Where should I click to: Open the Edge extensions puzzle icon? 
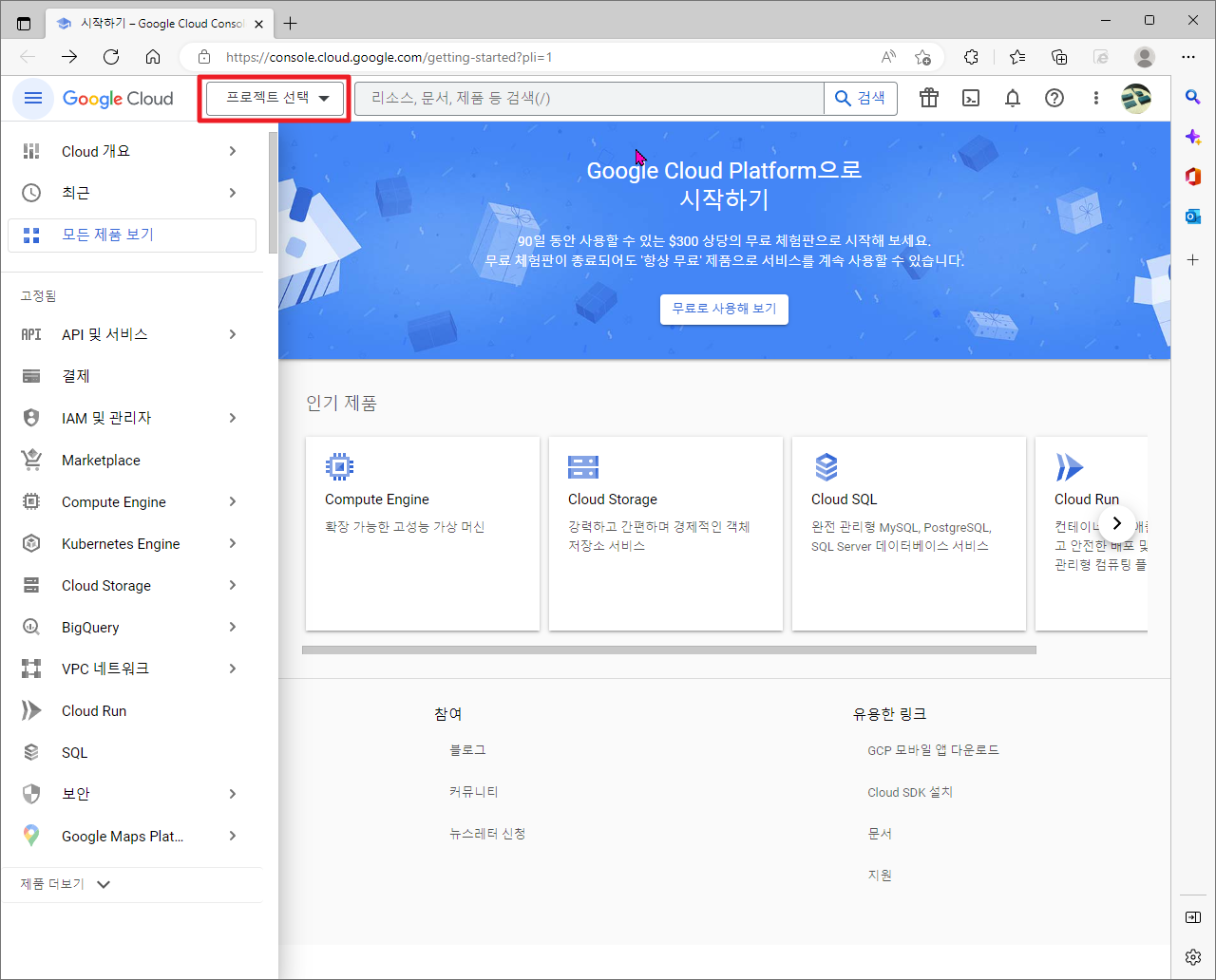(x=971, y=57)
